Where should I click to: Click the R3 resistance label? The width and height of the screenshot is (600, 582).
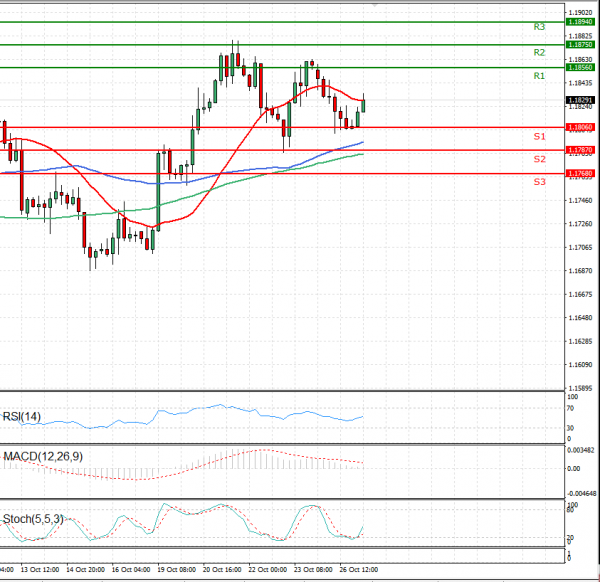[539, 27]
